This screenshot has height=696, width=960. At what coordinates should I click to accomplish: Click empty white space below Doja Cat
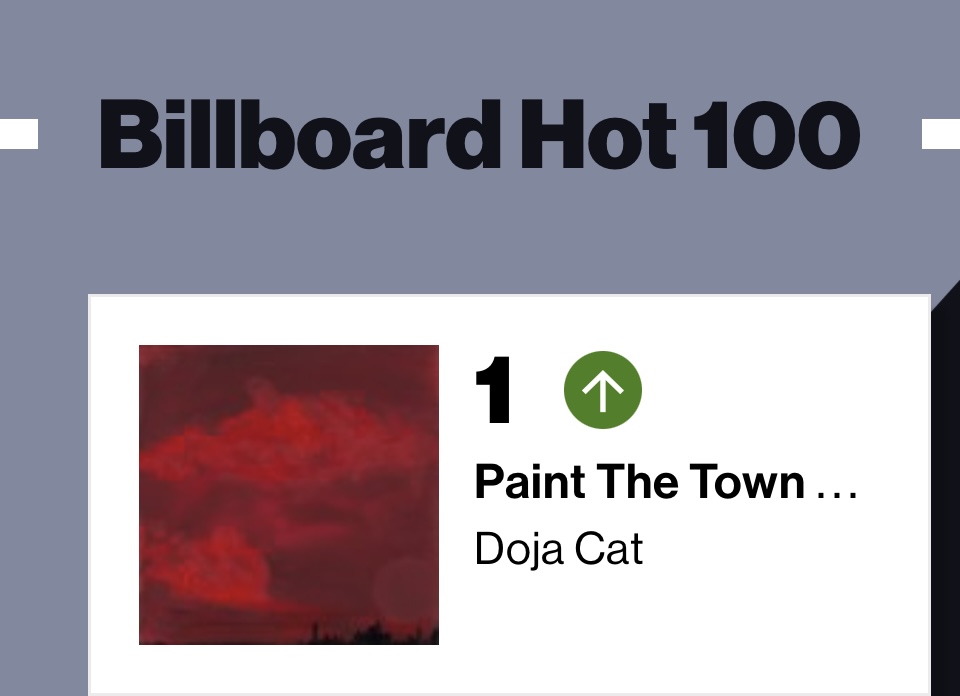pyautogui.click(x=650, y=630)
